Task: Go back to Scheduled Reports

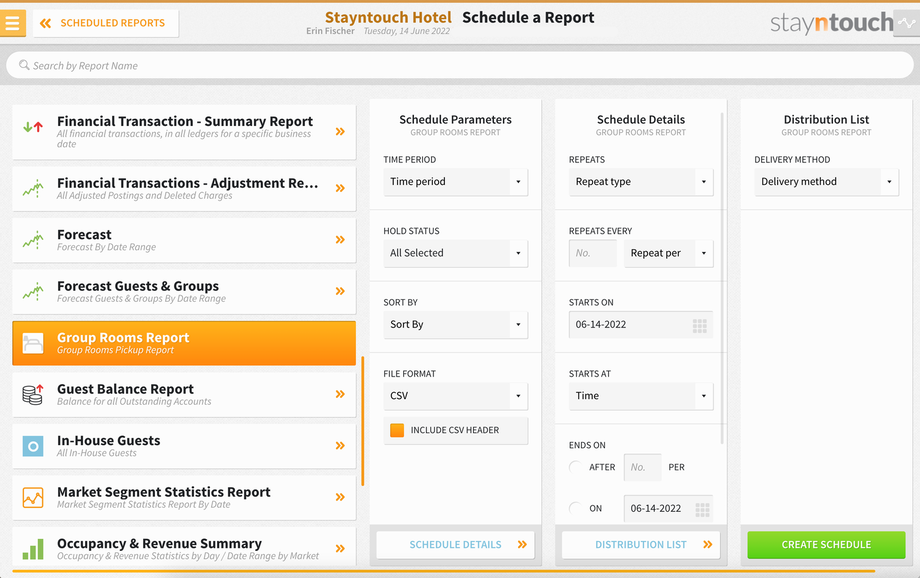Action: (x=106, y=23)
